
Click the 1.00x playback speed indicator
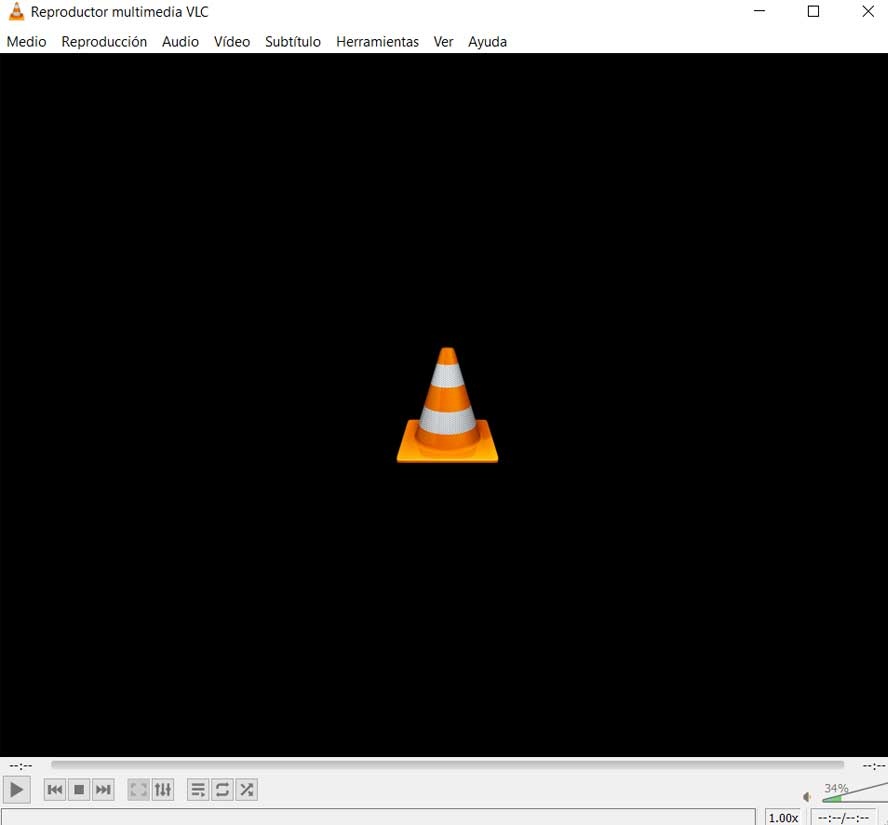point(783,818)
